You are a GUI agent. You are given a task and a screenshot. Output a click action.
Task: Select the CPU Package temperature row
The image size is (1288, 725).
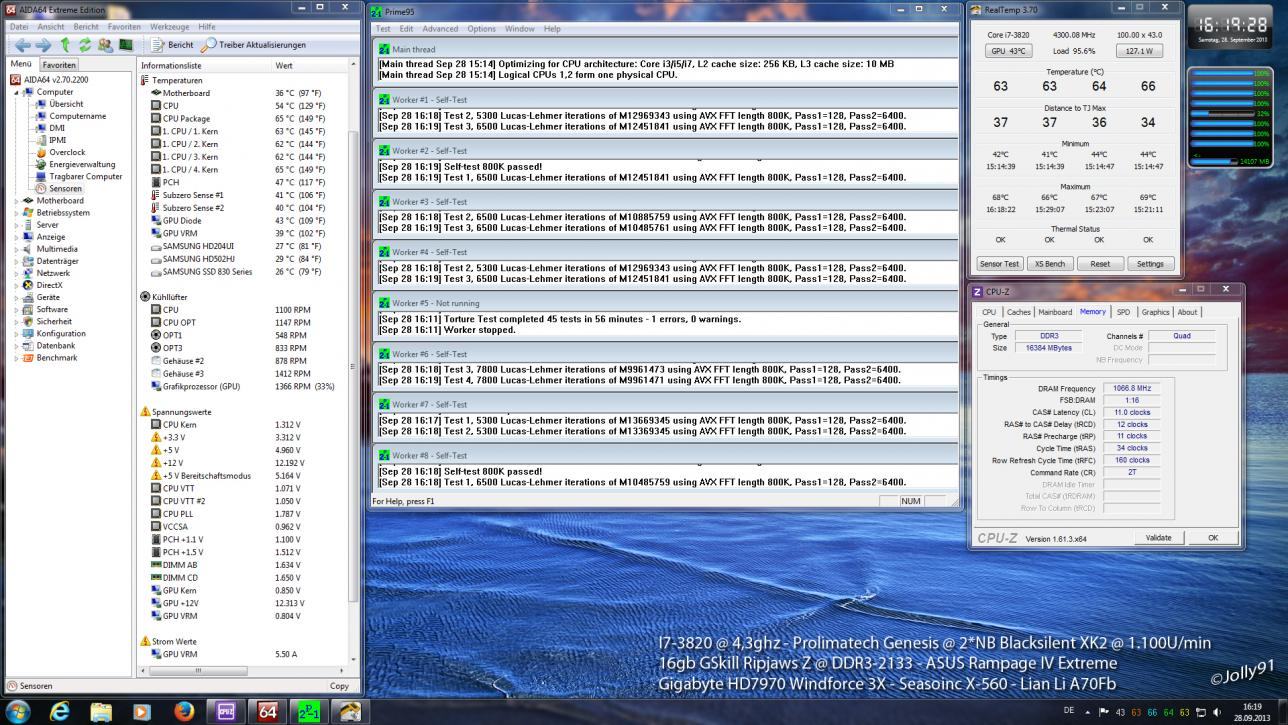pos(242,118)
